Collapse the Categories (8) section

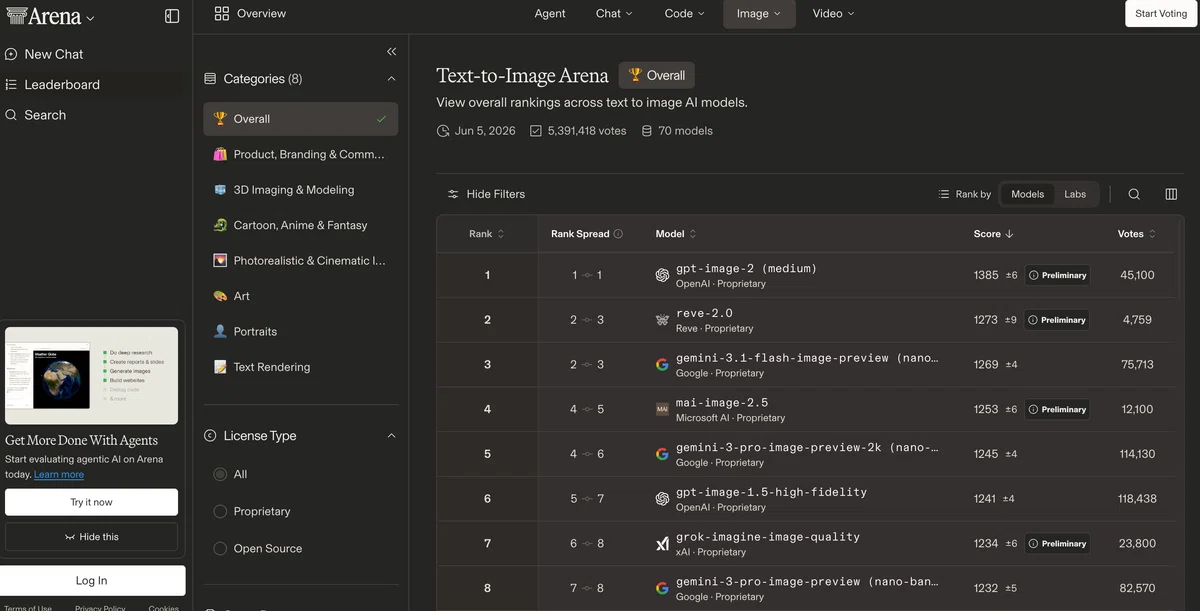(x=391, y=79)
